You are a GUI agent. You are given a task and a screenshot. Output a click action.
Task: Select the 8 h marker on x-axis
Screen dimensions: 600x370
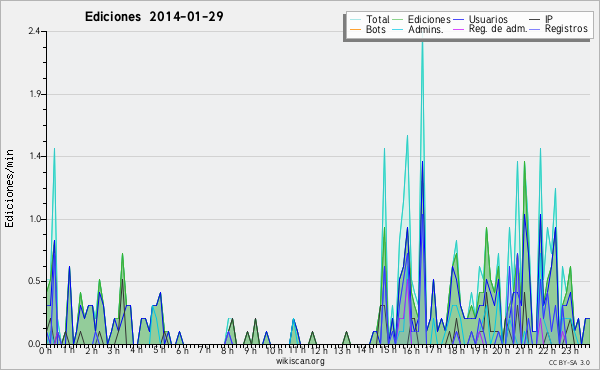point(227,350)
